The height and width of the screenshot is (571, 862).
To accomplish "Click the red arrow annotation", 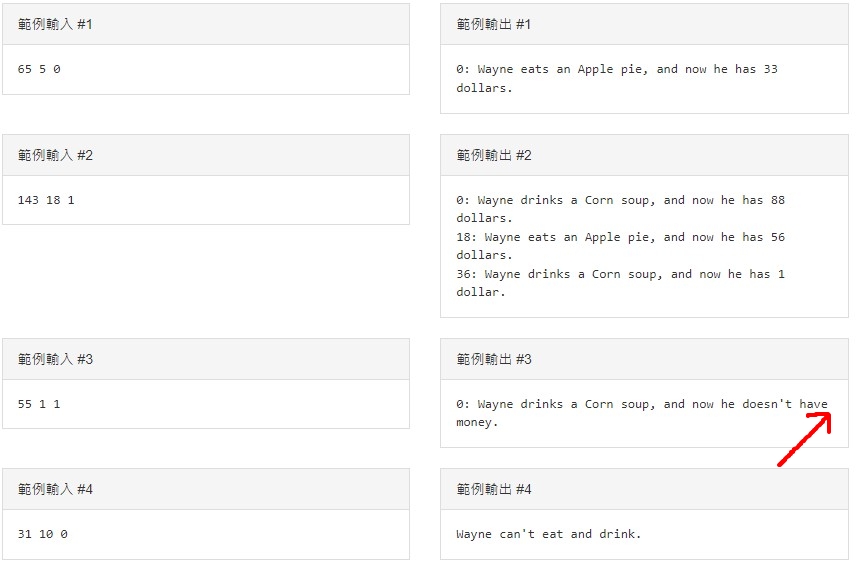I will (805, 440).
